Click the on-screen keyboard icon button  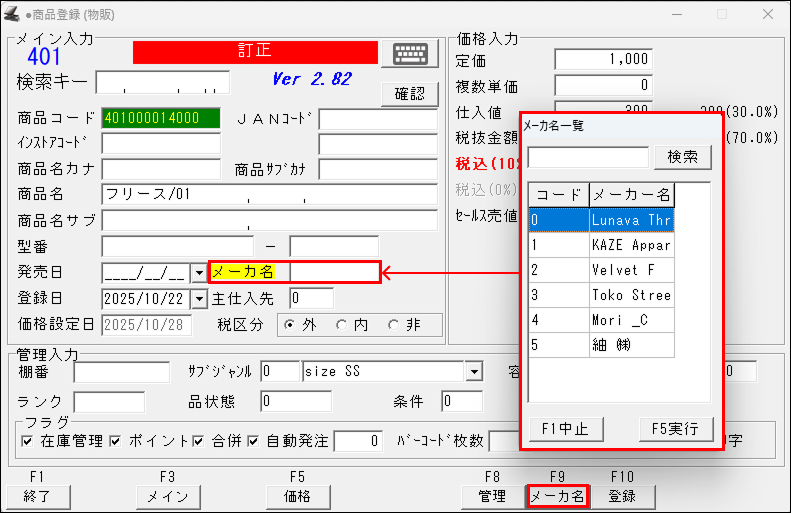pyautogui.click(x=416, y=54)
